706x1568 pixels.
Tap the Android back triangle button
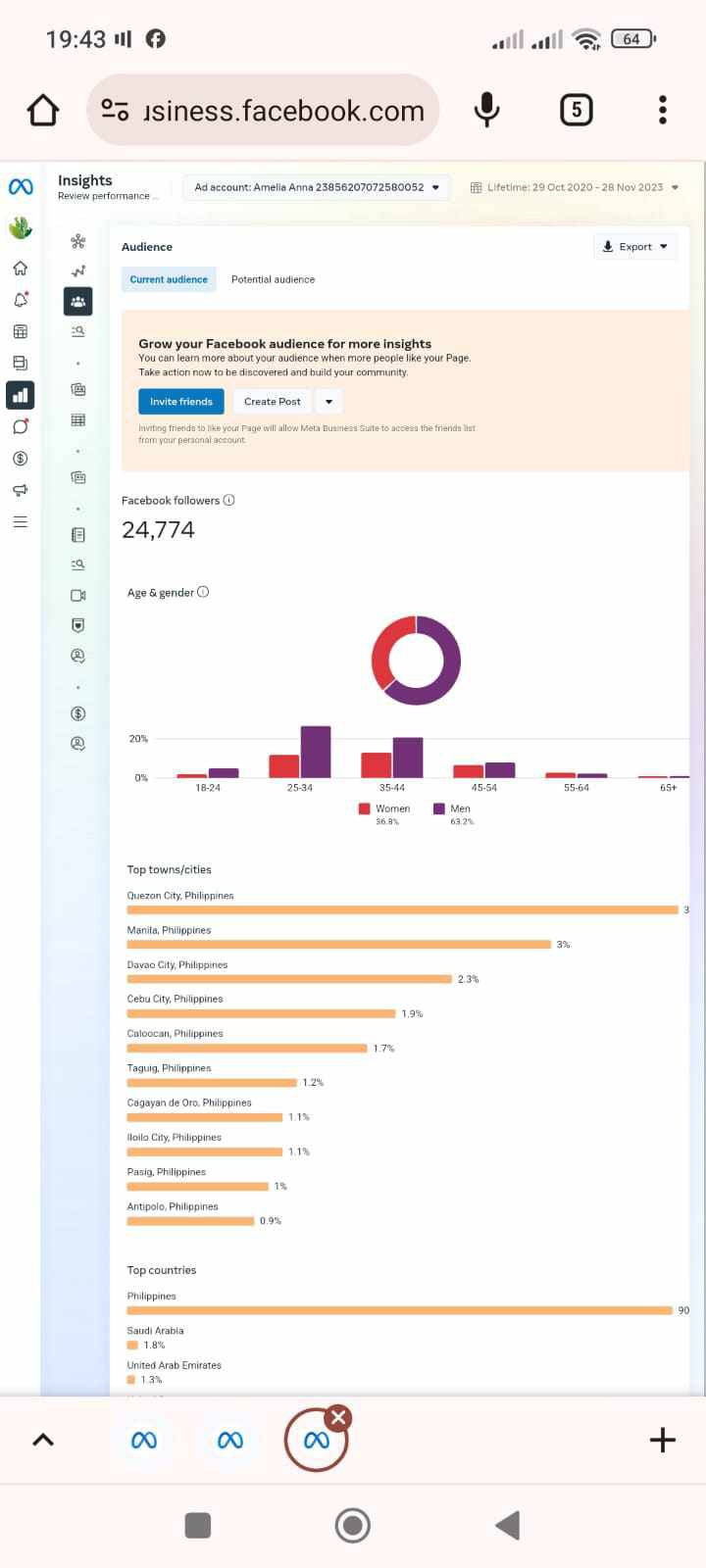[507, 1525]
